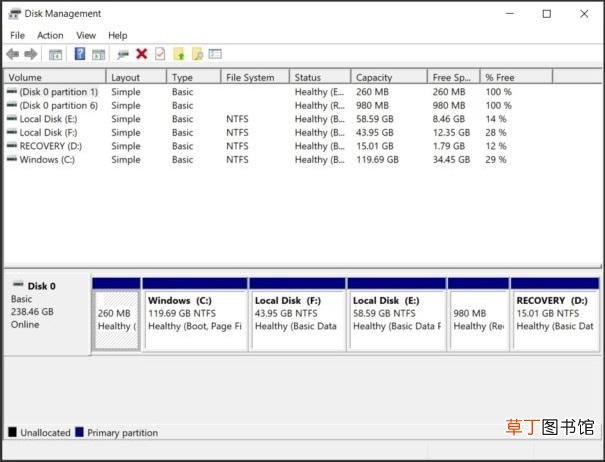
Task: Click the drive icon next to RECOVERY (D:) row
Action: pos(12,146)
